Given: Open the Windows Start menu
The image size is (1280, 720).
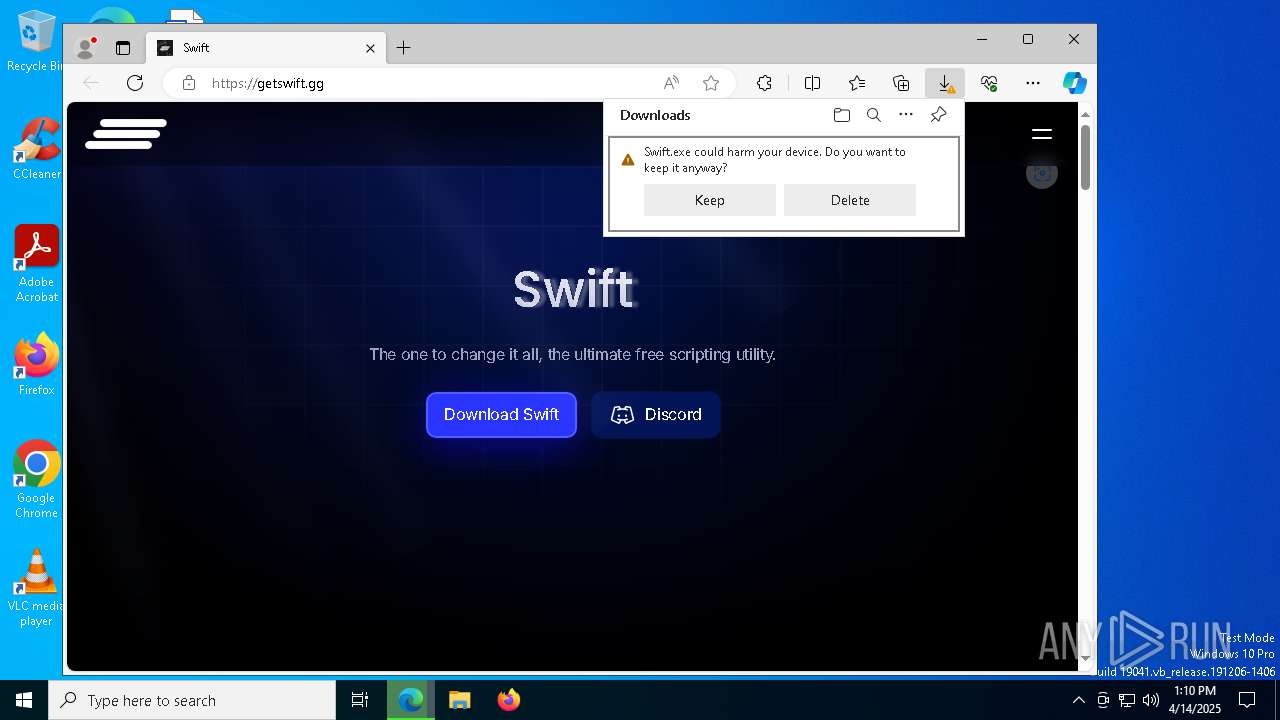Looking at the screenshot, I should 24,700.
